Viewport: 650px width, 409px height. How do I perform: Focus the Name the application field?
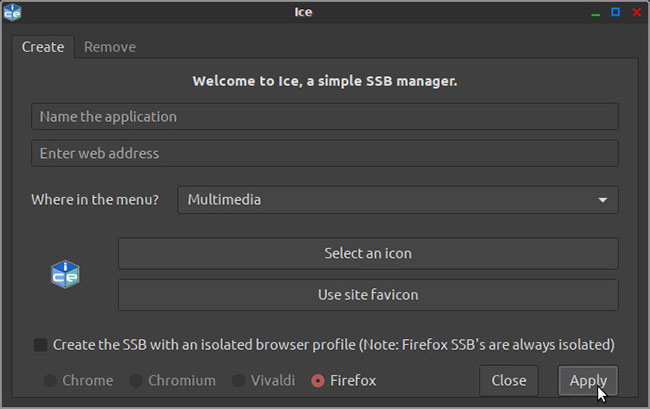324,117
